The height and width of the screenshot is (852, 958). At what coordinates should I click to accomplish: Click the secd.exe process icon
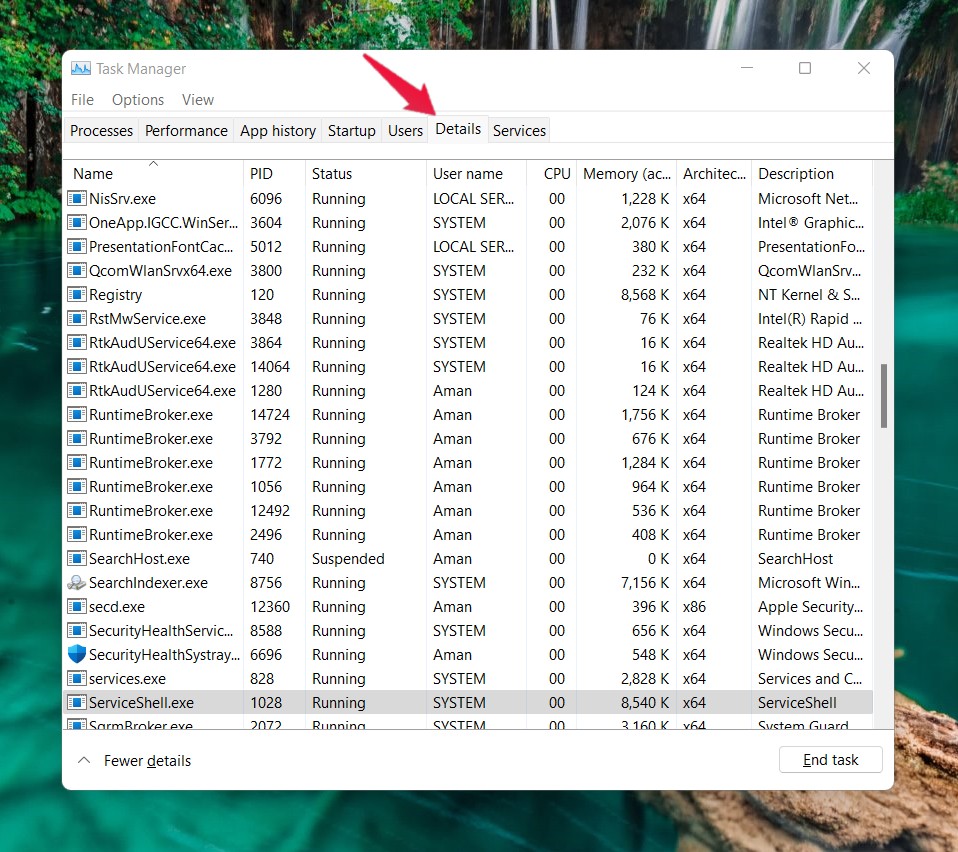77,607
